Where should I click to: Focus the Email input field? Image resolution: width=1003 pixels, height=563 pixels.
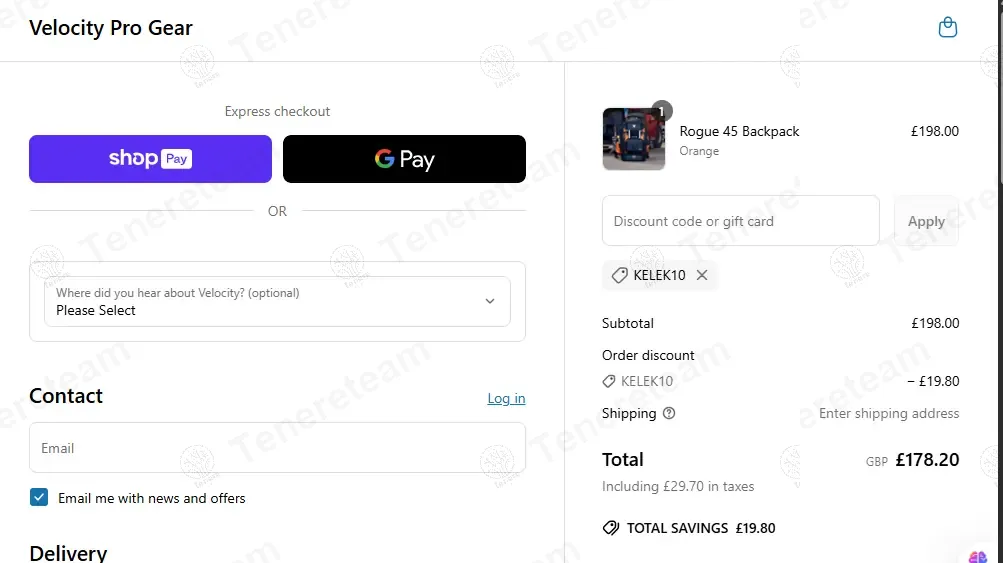click(277, 448)
